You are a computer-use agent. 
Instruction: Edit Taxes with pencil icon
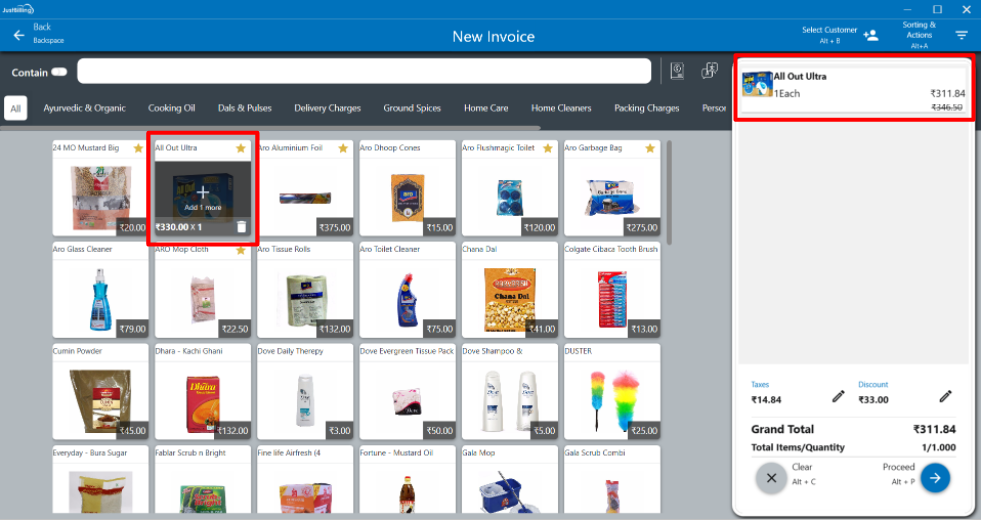(838, 397)
